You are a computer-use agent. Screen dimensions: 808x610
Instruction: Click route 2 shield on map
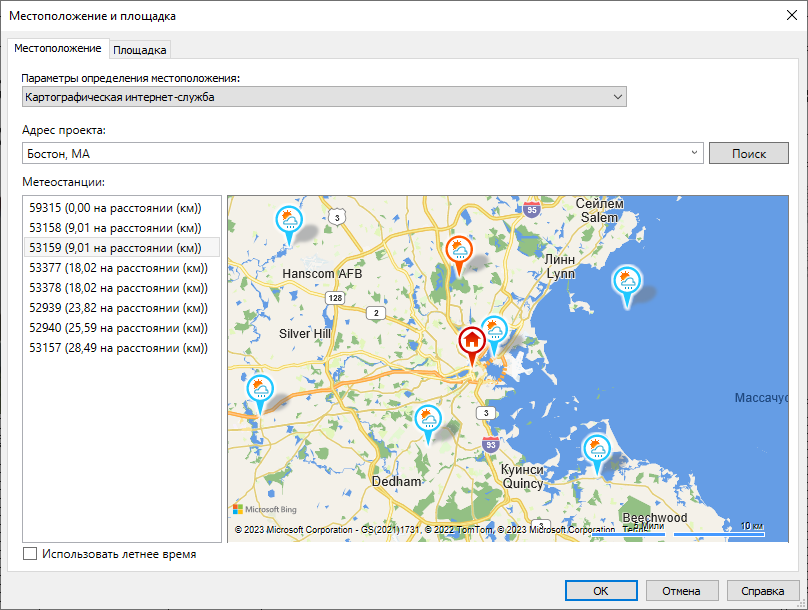(376, 313)
